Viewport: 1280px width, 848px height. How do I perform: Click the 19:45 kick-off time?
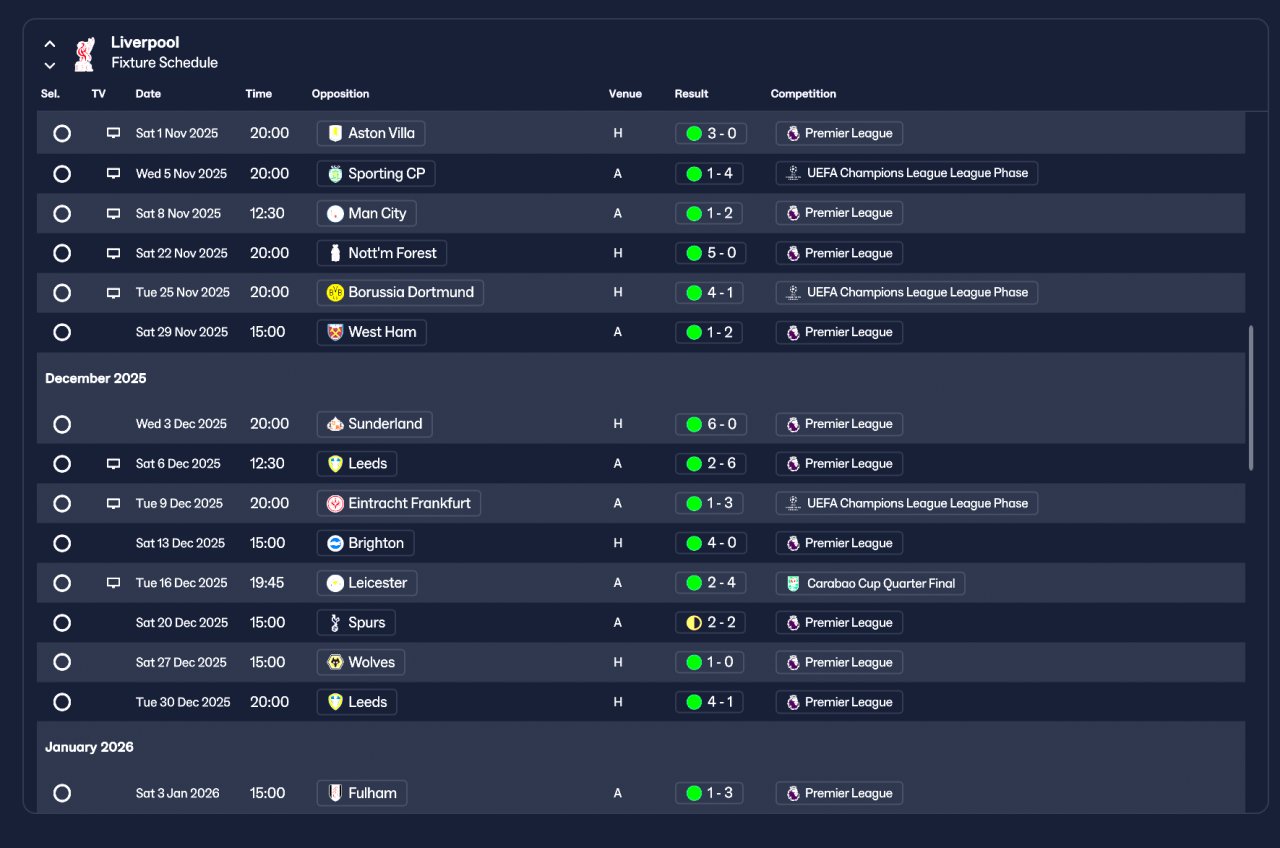tap(267, 583)
